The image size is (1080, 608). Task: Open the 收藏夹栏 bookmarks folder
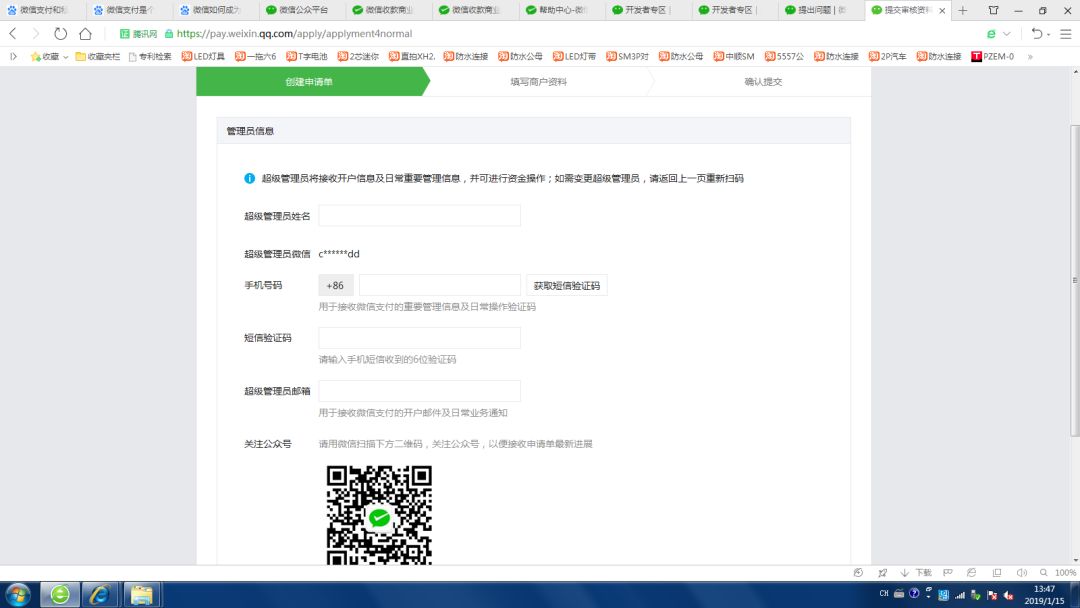click(x=97, y=56)
